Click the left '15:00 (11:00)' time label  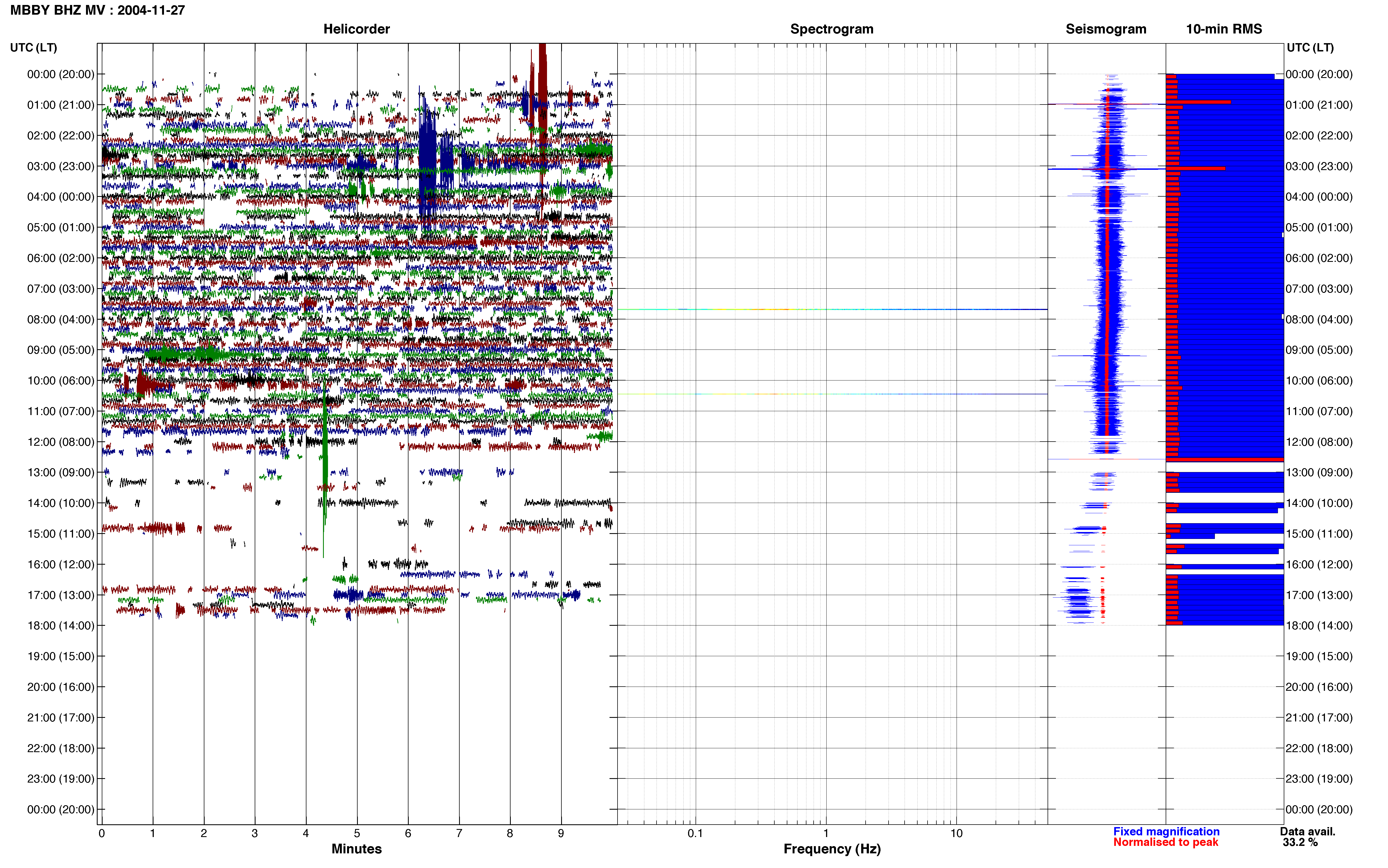click(x=61, y=534)
